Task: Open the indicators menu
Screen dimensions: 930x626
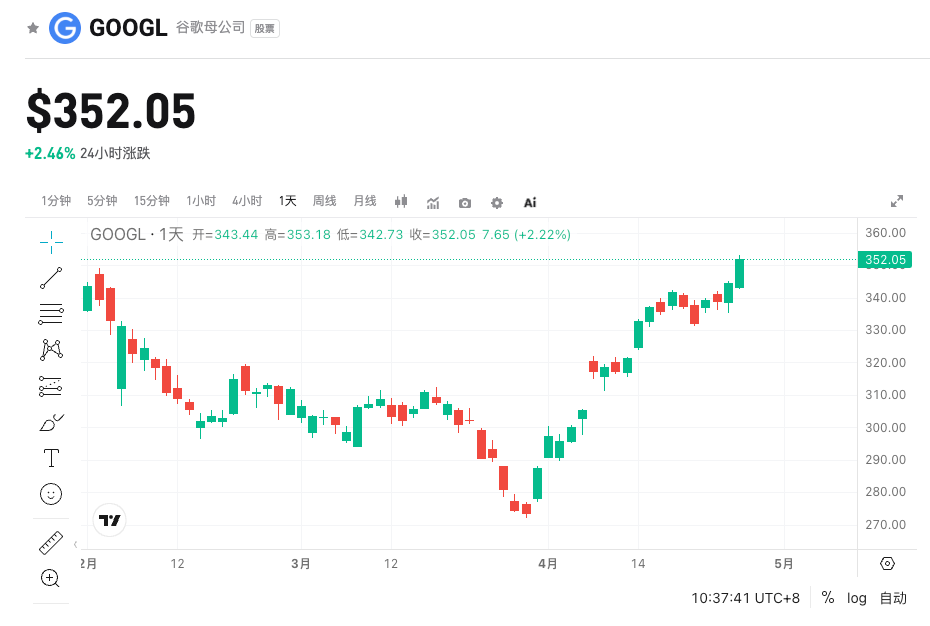Action: 433,202
